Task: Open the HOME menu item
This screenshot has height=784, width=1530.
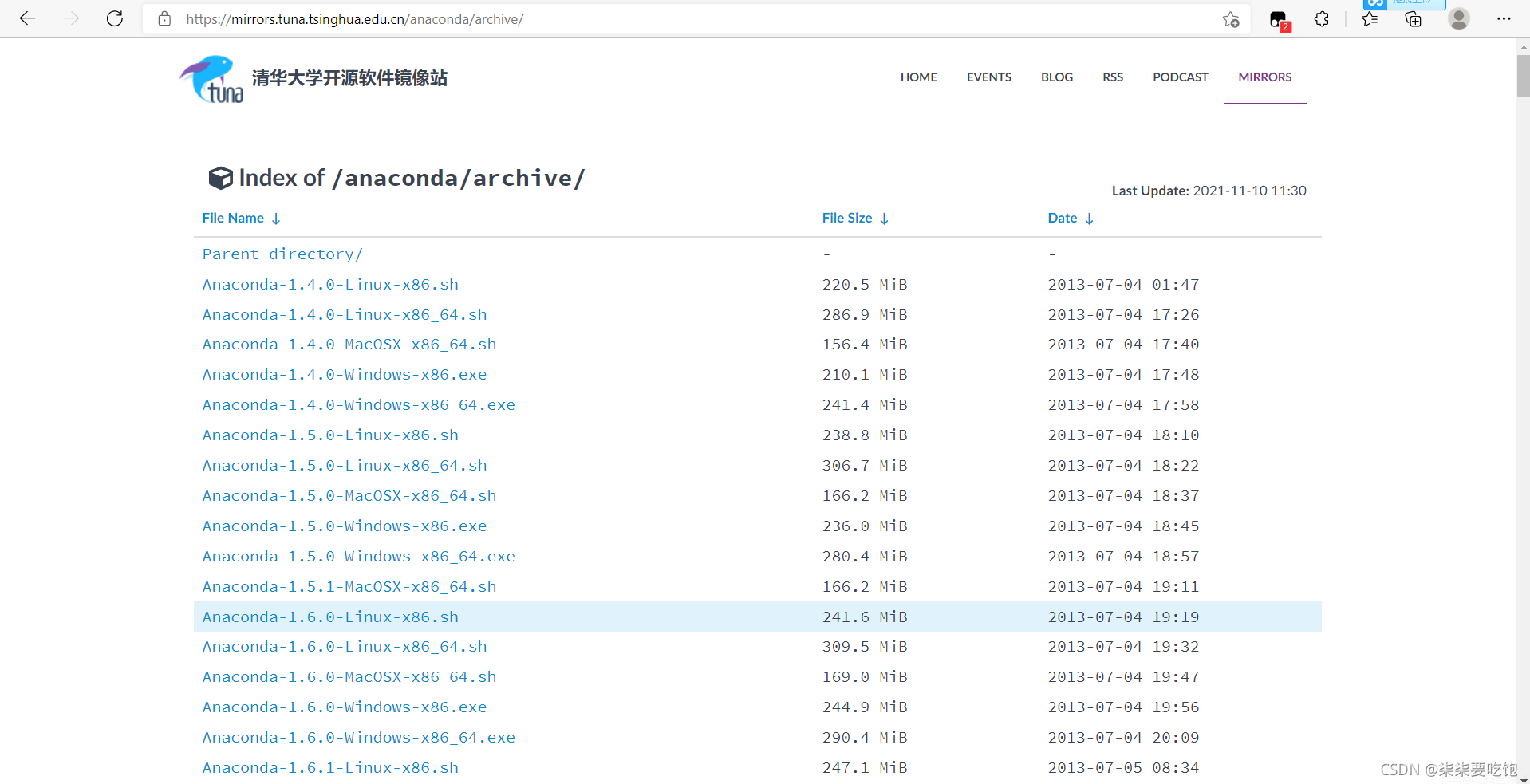Action: coord(919,77)
